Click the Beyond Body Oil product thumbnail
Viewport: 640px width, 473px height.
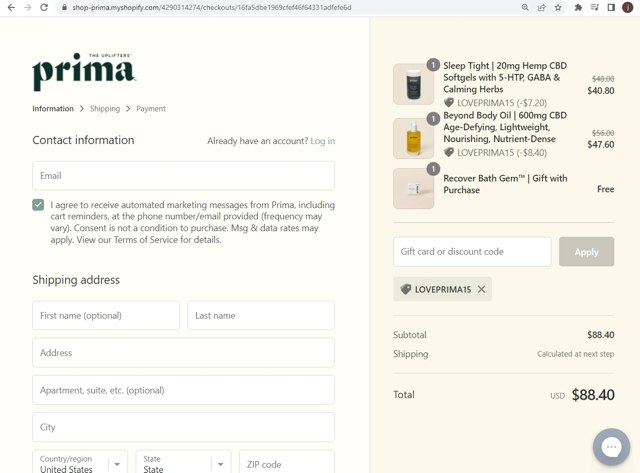click(413, 138)
